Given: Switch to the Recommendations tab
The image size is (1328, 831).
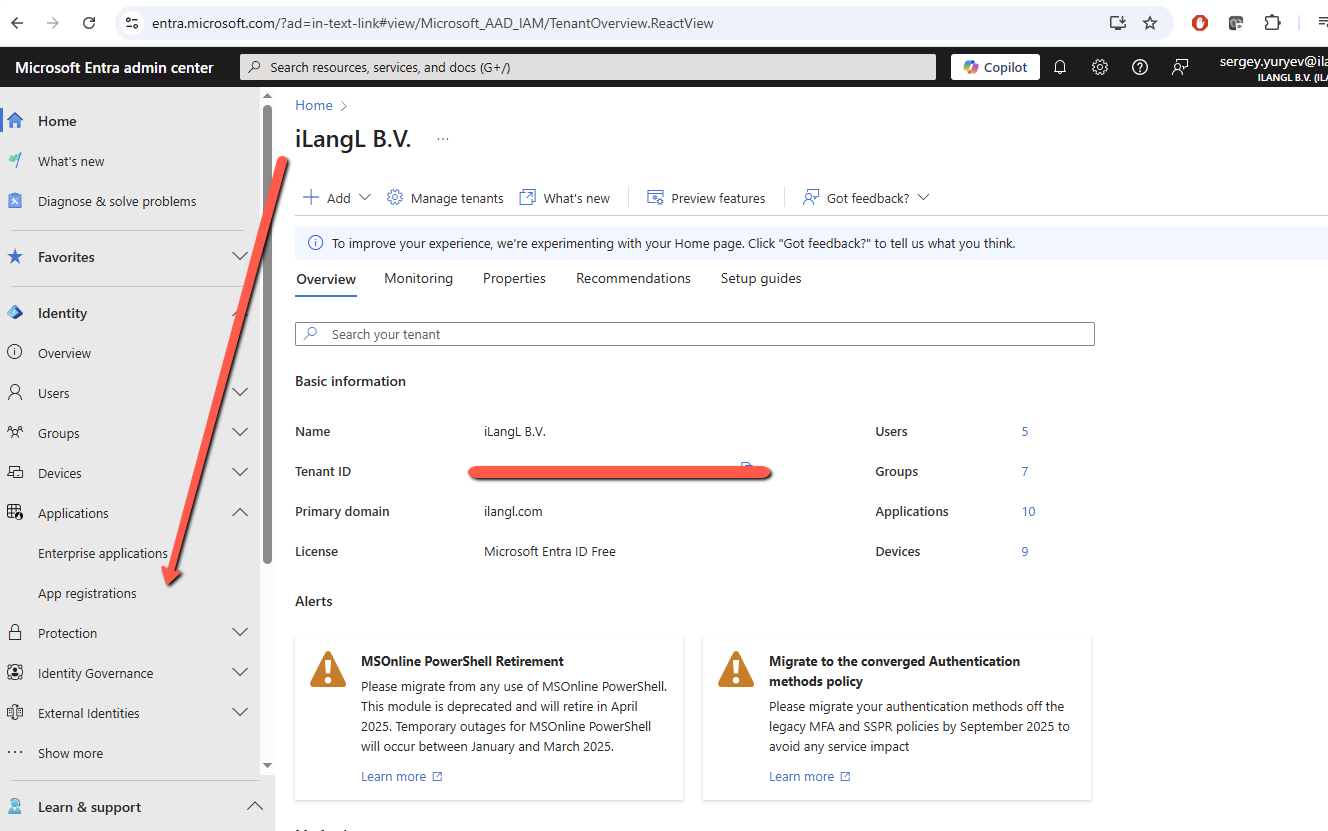Looking at the screenshot, I should point(633,279).
